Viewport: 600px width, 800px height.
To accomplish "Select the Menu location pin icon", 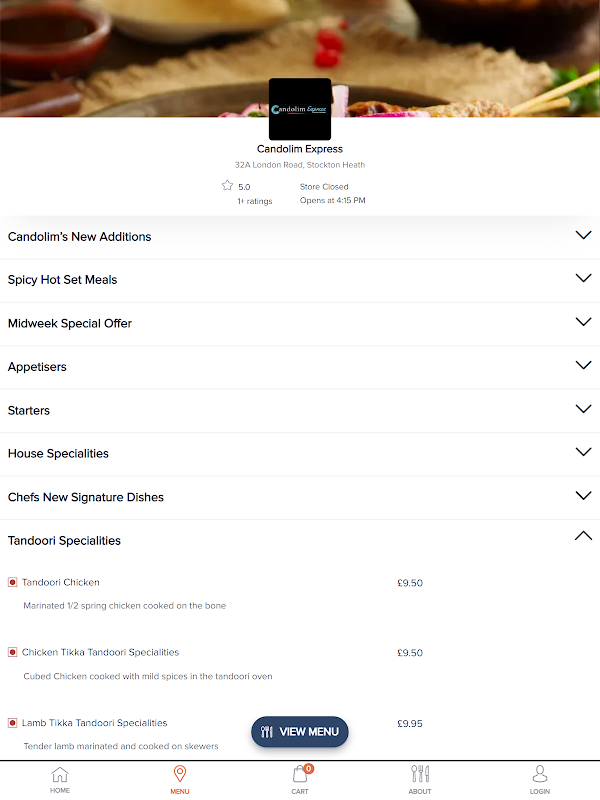I will point(180,774).
